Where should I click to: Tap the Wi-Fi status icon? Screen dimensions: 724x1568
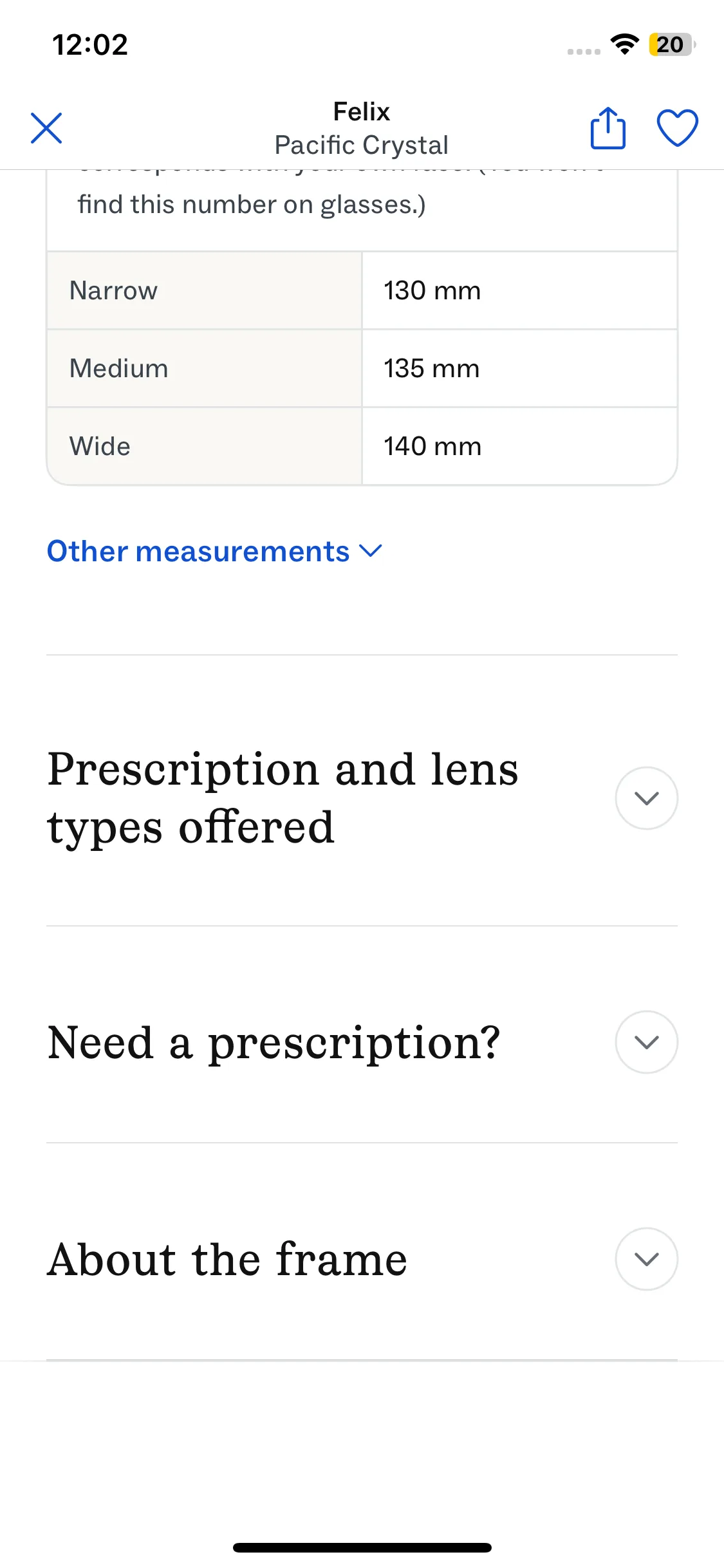624,44
